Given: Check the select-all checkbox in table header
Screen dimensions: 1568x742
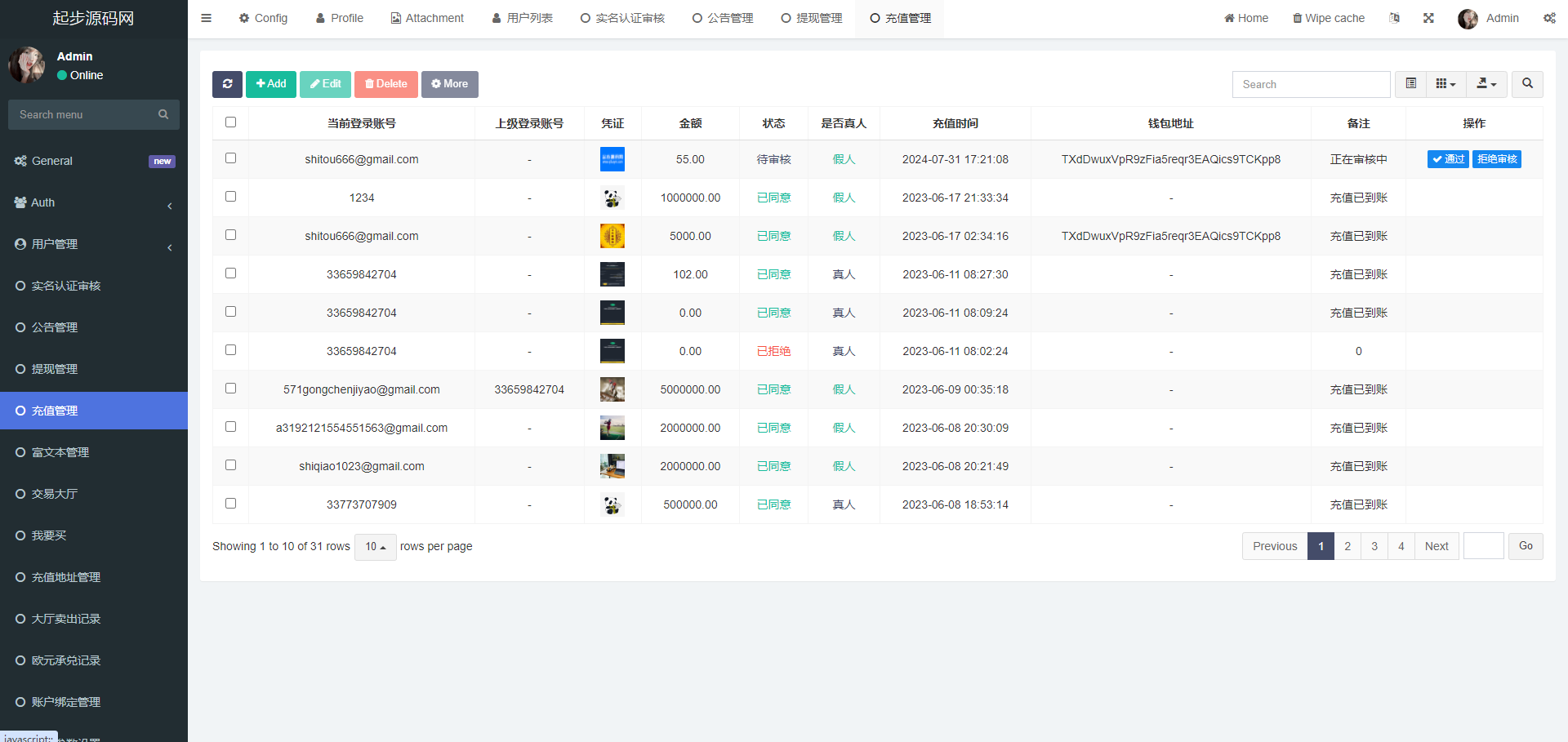Looking at the screenshot, I should (230, 122).
